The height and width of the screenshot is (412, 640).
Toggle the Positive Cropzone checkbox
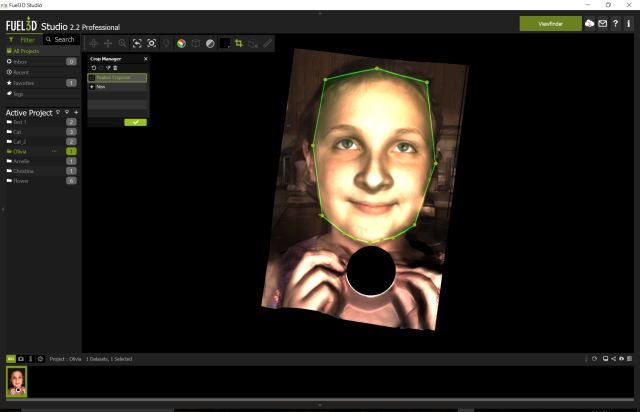(x=92, y=77)
